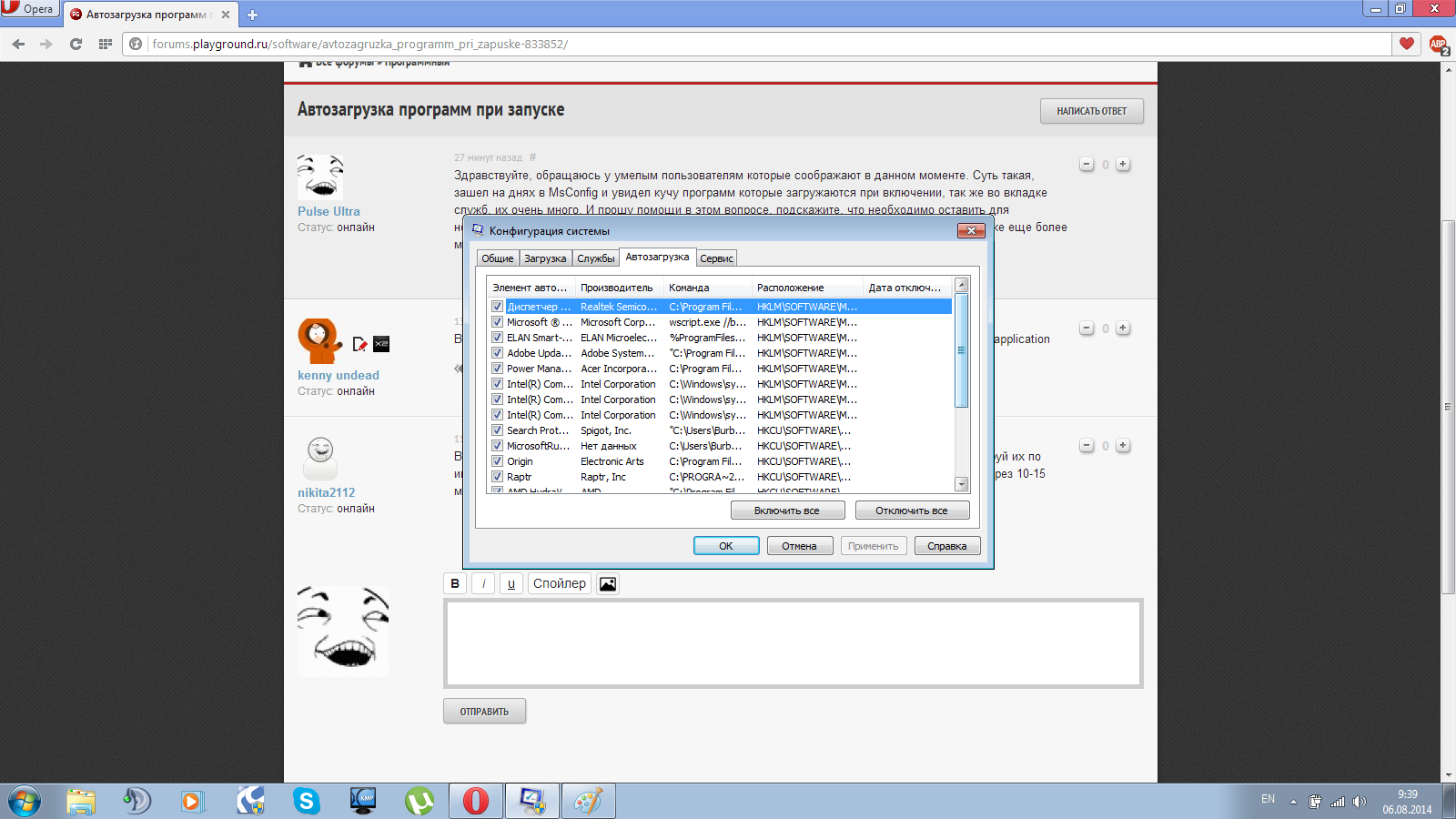Viewport: 1456px width, 819px height.
Task: Select the Автозагрузка tab
Action: click(x=657, y=258)
